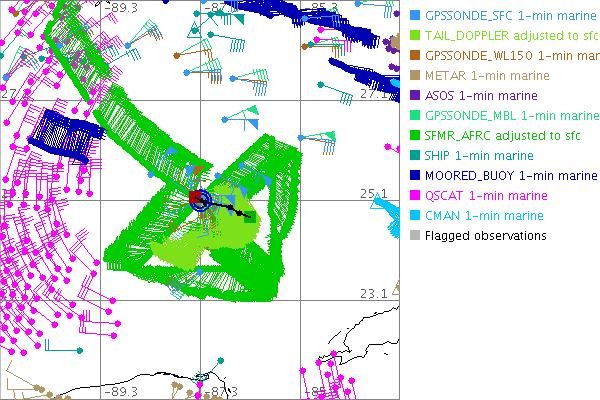This screenshot has width=600, height=400.
Task: Click the blue GPSSONDE_SFC legend swatch
Action: coord(414,16)
